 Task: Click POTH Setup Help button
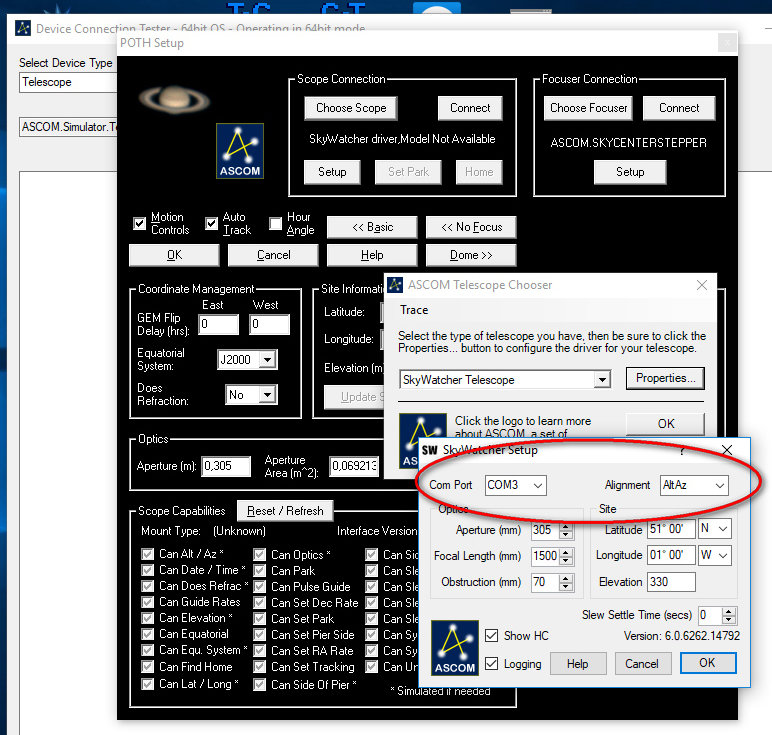point(372,255)
